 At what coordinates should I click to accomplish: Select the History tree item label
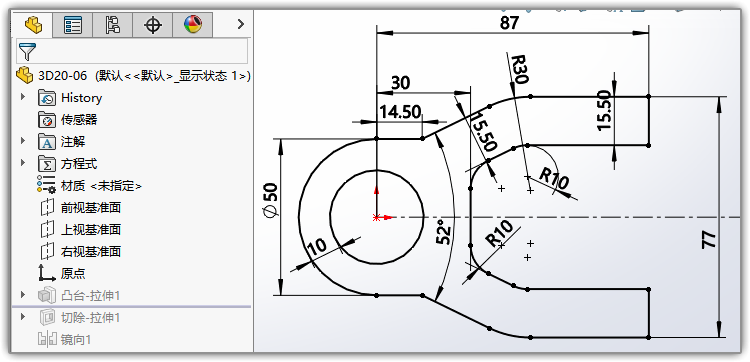[81, 98]
